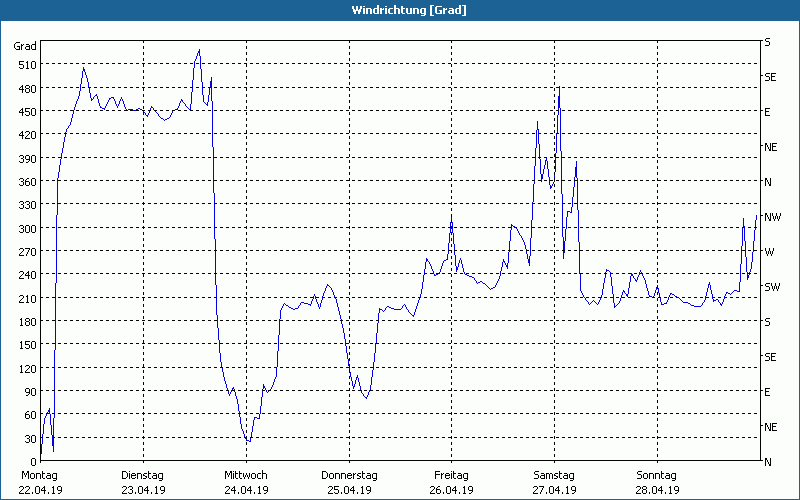This screenshot has width=800, height=500.
Task: Select the N compass label beside the 360 gridline
Action: click(x=768, y=182)
